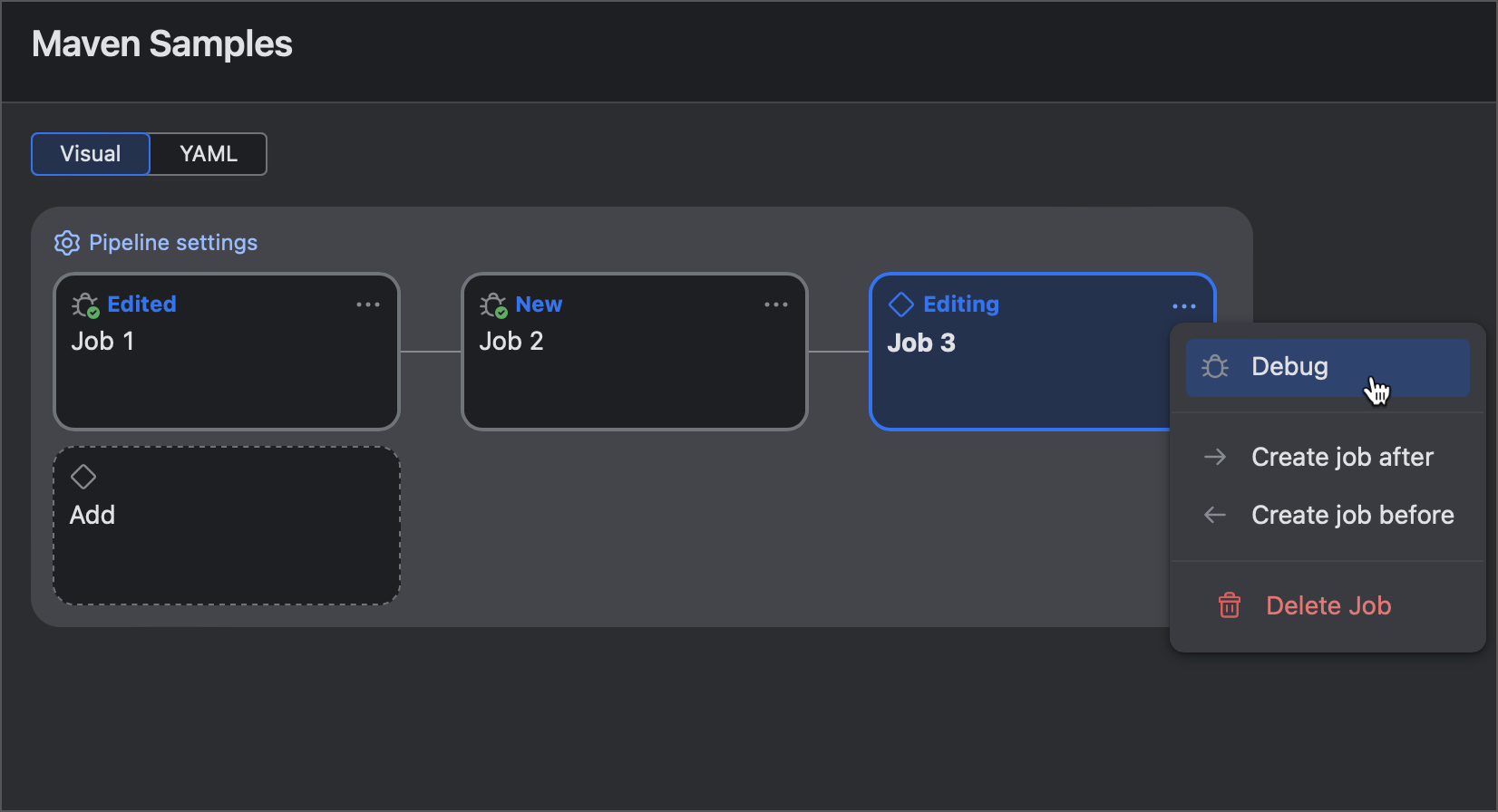Click the bug icon next to New on Job 2

pyautogui.click(x=492, y=304)
